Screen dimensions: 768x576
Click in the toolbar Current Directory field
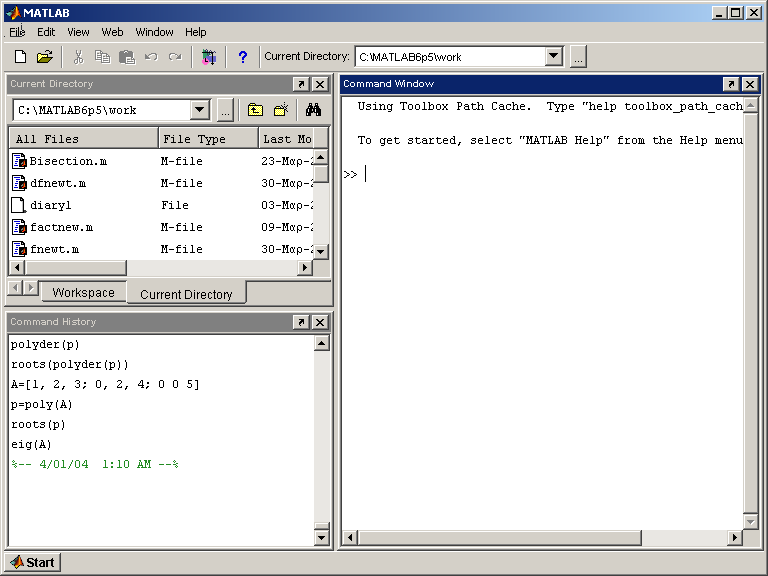point(451,57)
